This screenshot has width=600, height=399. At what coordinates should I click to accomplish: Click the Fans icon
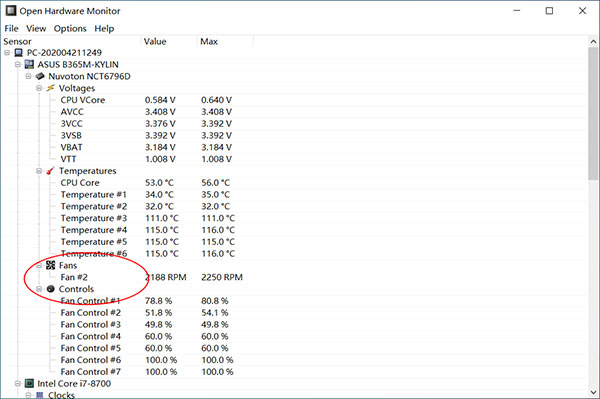tap(51, 265)
